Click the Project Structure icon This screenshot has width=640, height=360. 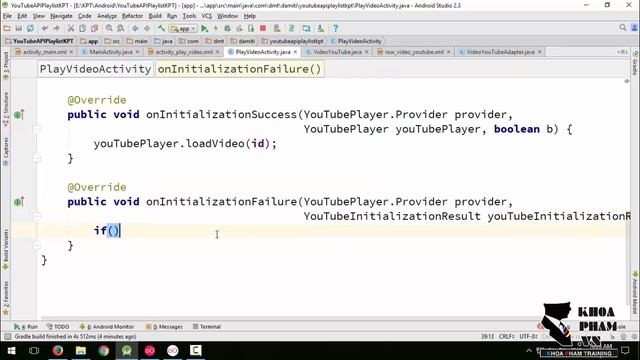tap(306, 28)
